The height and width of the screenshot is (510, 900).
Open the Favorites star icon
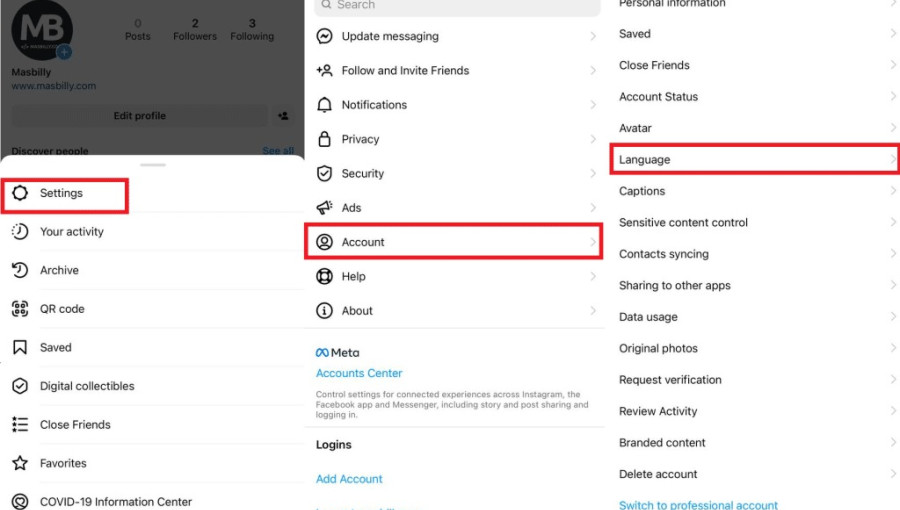20,463
